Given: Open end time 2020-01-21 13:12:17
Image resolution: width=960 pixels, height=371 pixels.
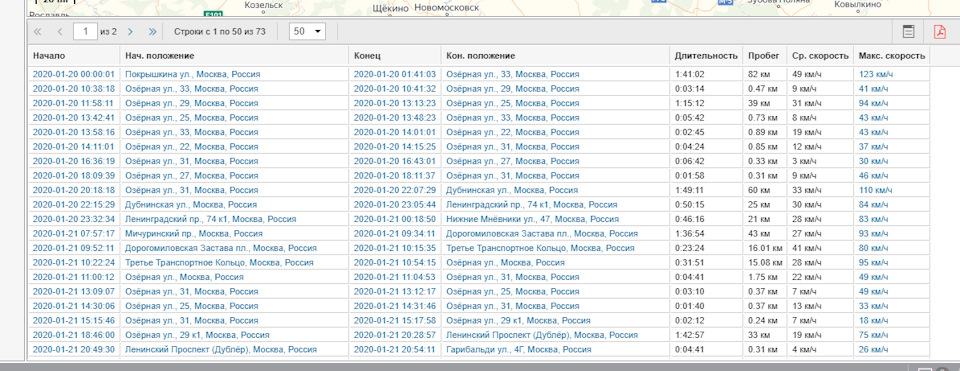Looking at the screenshot, I should point(395,291).
